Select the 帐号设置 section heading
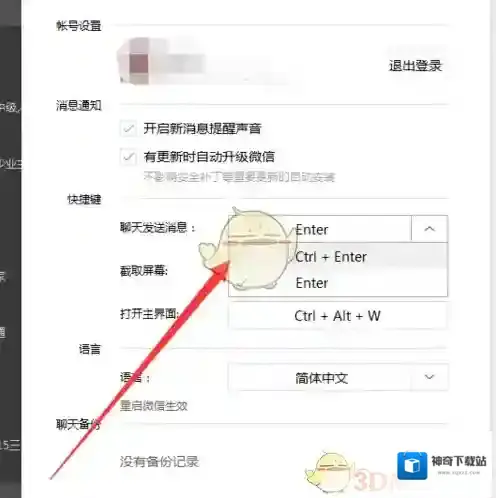 [79, 26]
